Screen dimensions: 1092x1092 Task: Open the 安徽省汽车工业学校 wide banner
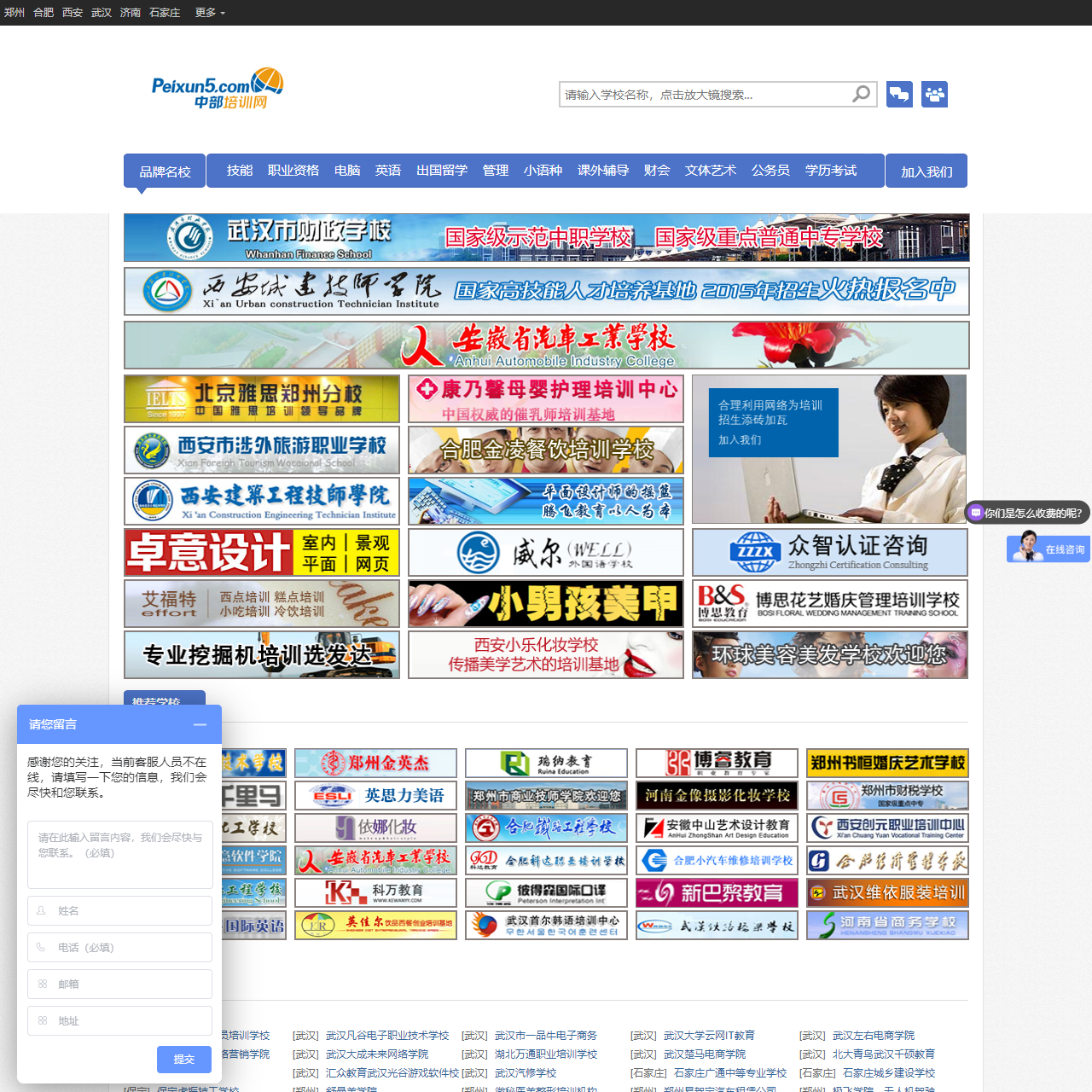[547, 346]
